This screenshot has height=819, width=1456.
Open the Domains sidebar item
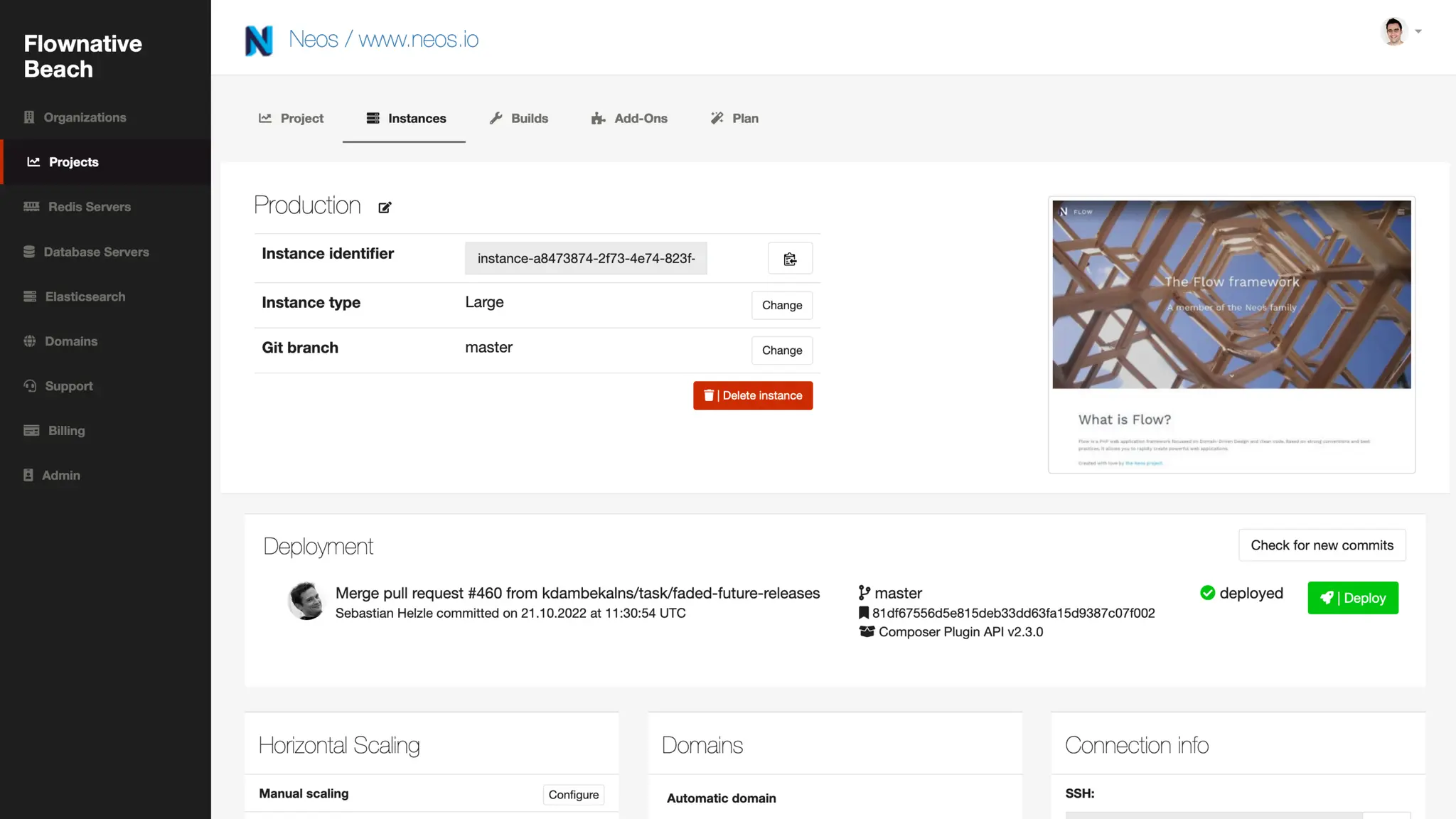click(x=71, y=341)
